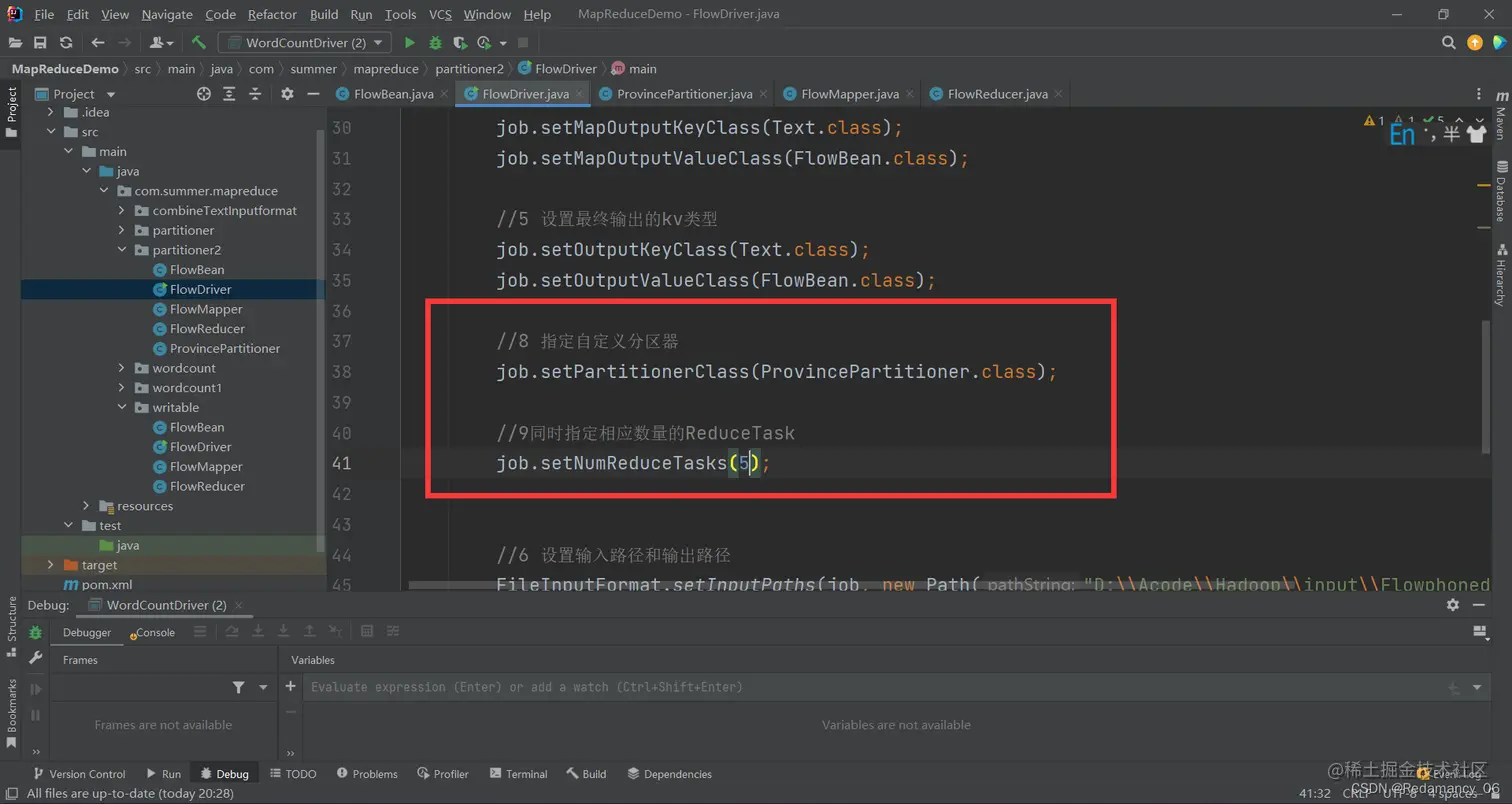The image size is (1512, 804).
Task: Open the run configuration WordCountDriver (2) dropdown
Action: [x=305, y=42]
